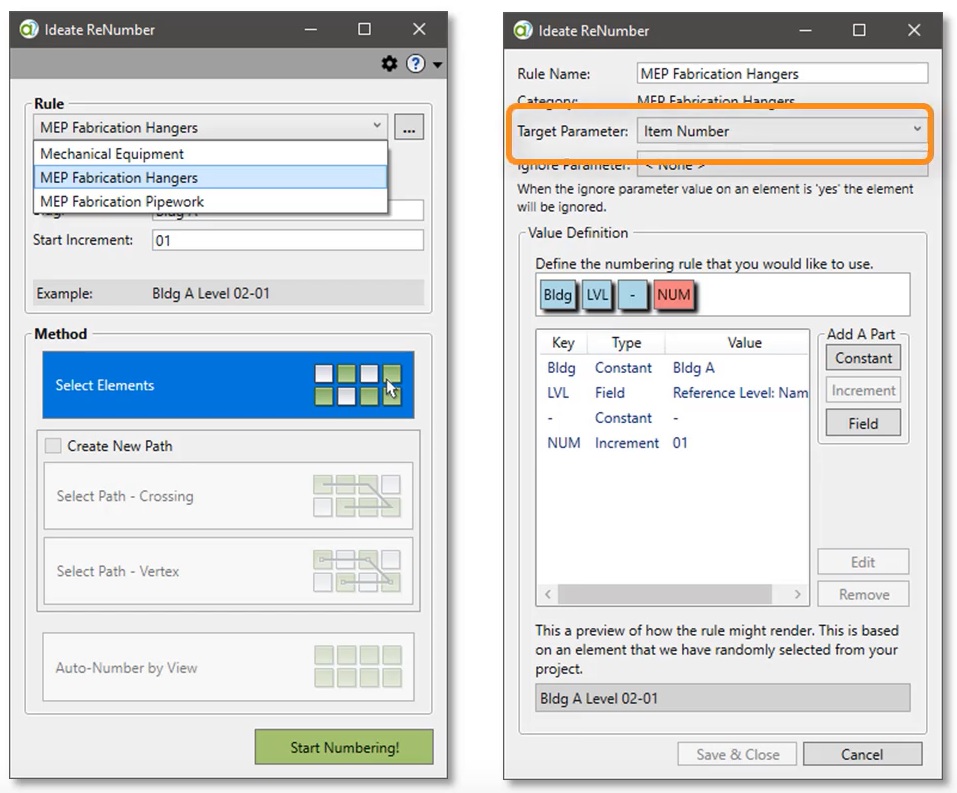Click 'Reference Level: Nam' value cell

pos(740,393)
